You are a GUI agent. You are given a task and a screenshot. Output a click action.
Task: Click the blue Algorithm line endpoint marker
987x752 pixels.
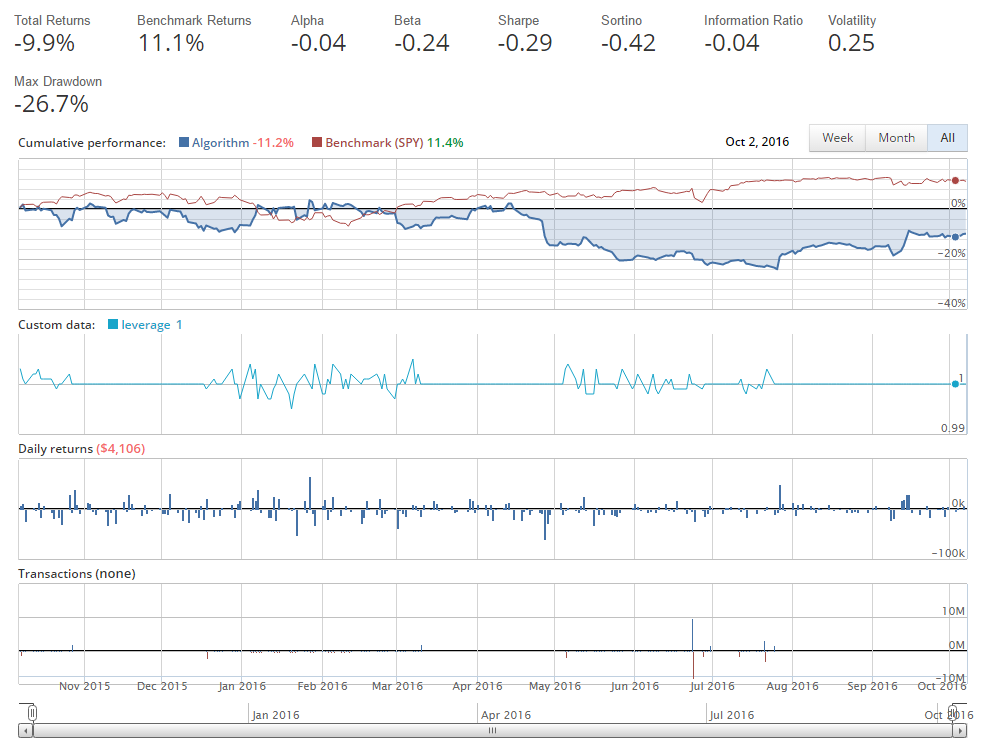[x=956, y=236]
